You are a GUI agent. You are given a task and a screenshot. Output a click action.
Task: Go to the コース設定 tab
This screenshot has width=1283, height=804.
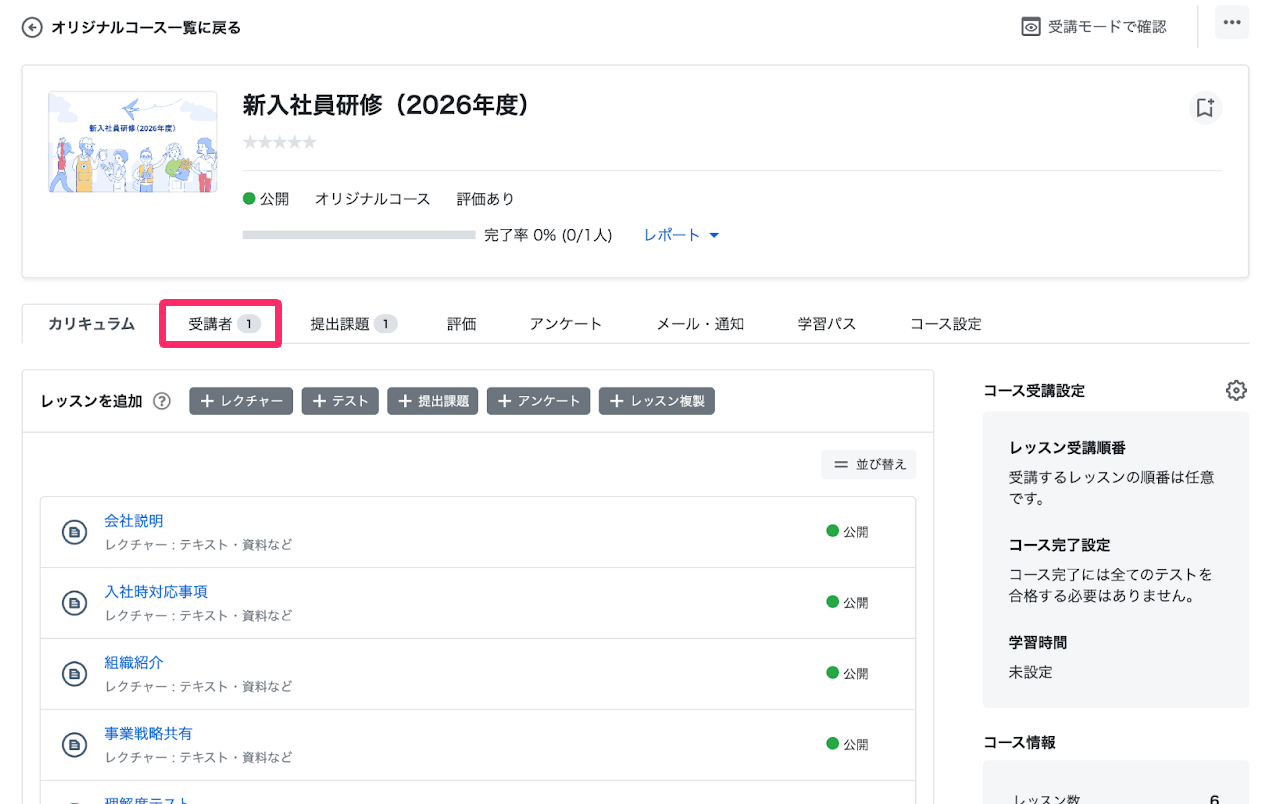(x=946, y=324)
